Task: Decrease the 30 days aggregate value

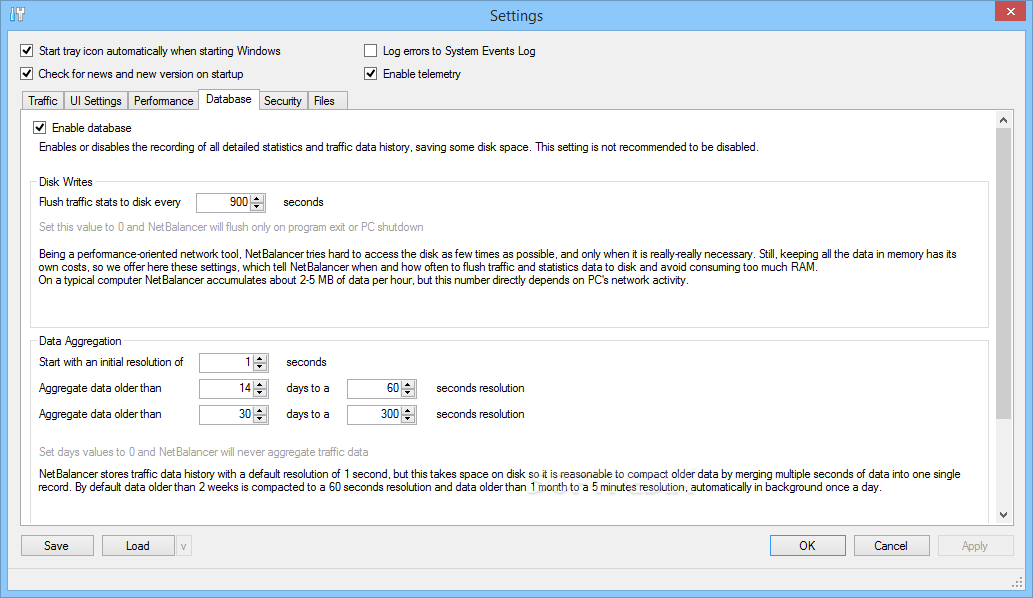Action: coord(260,419)
